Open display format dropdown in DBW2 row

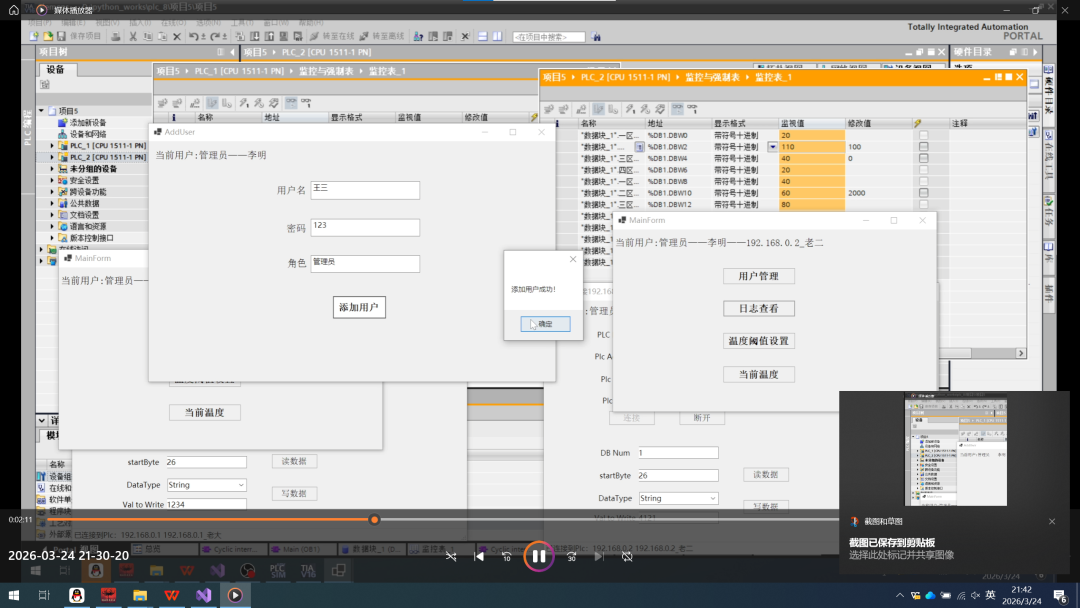pyautogui.click(x=772, y=147)
